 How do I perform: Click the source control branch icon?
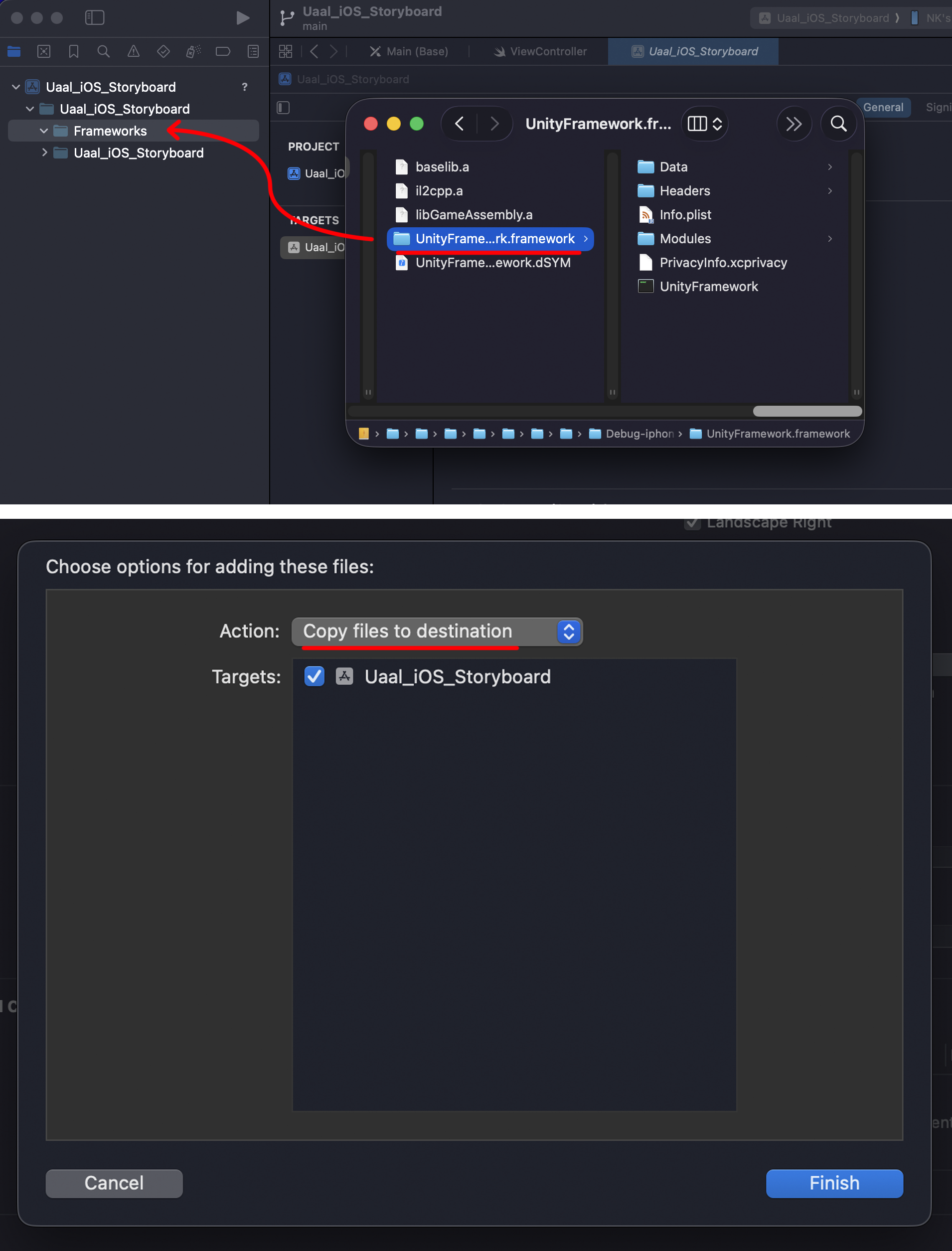click(x=287, y=18)
